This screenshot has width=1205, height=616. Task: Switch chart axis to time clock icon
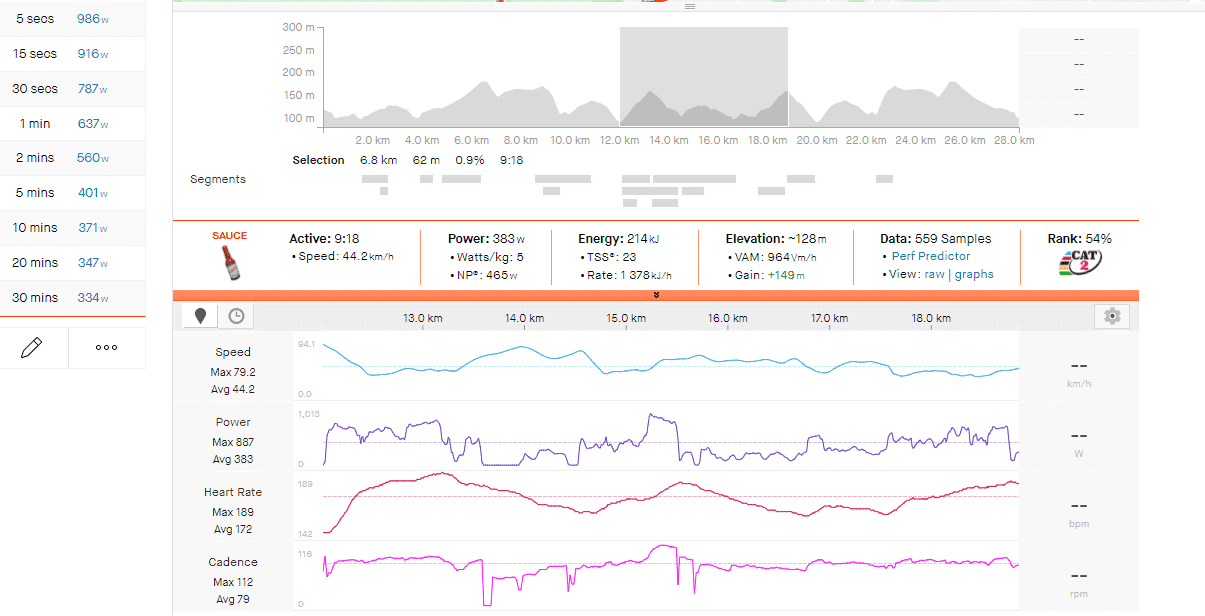coord(236,316)
